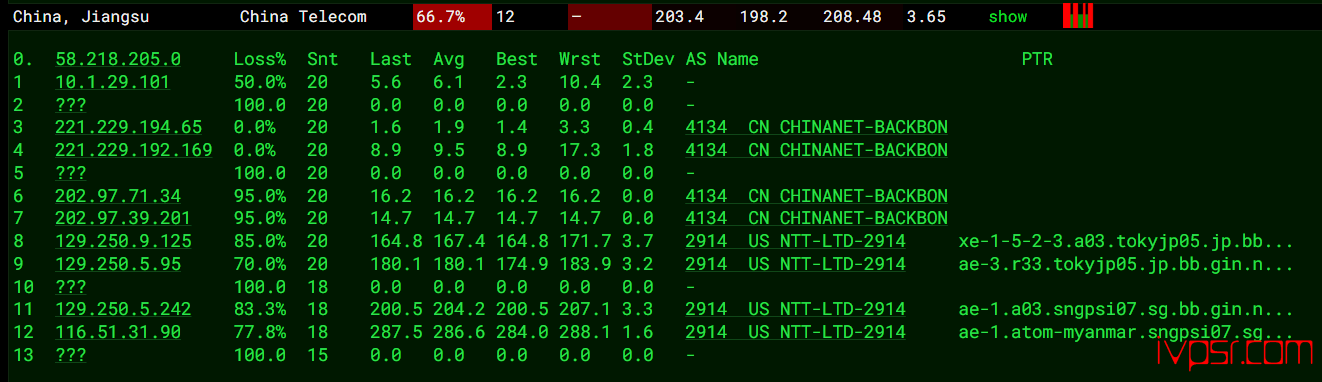The width and height of the screenshot is (1322, 382).
Task: Open AS 2914 NTT link on hop 9
Action: [795, 264]
